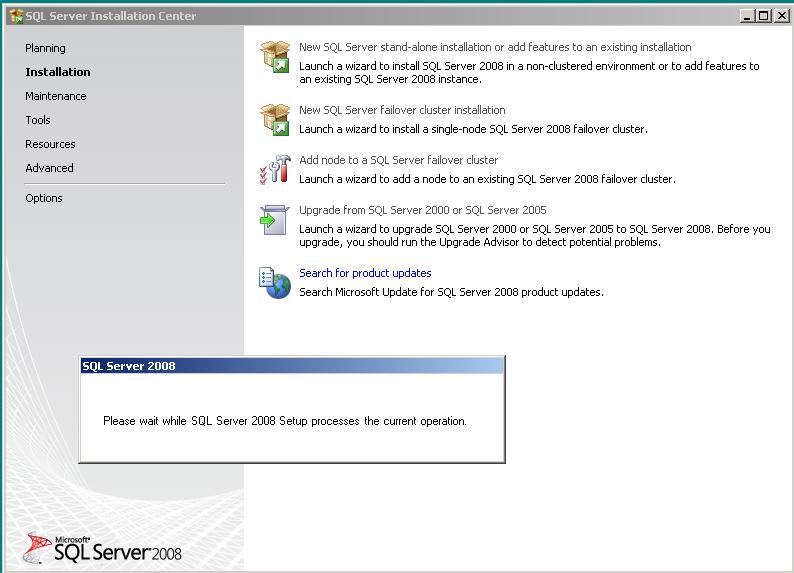The height and width of the screenshot is (573, 794).
Task: Close the SQL Server Installation Center window
Action: point(781,16)
